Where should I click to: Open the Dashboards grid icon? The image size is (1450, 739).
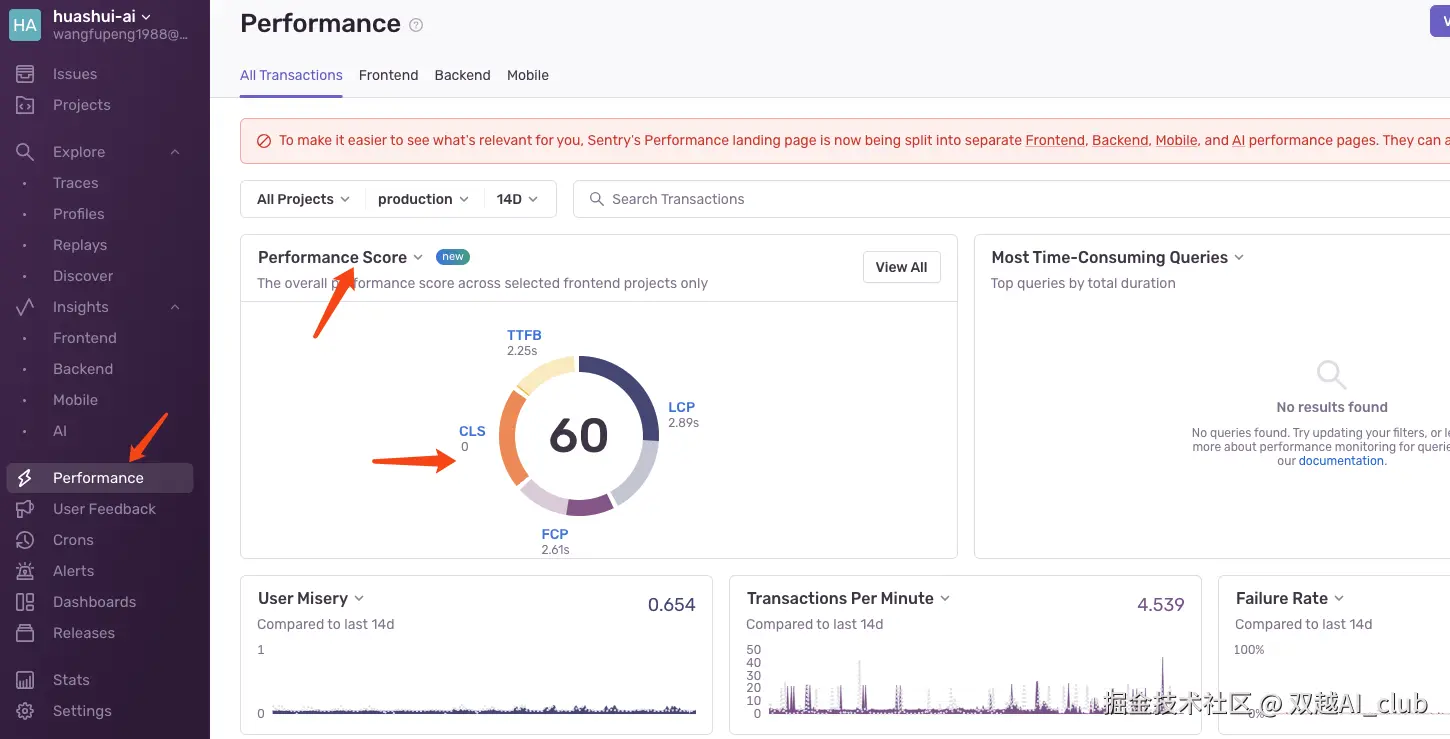click(x=25, y=602)
